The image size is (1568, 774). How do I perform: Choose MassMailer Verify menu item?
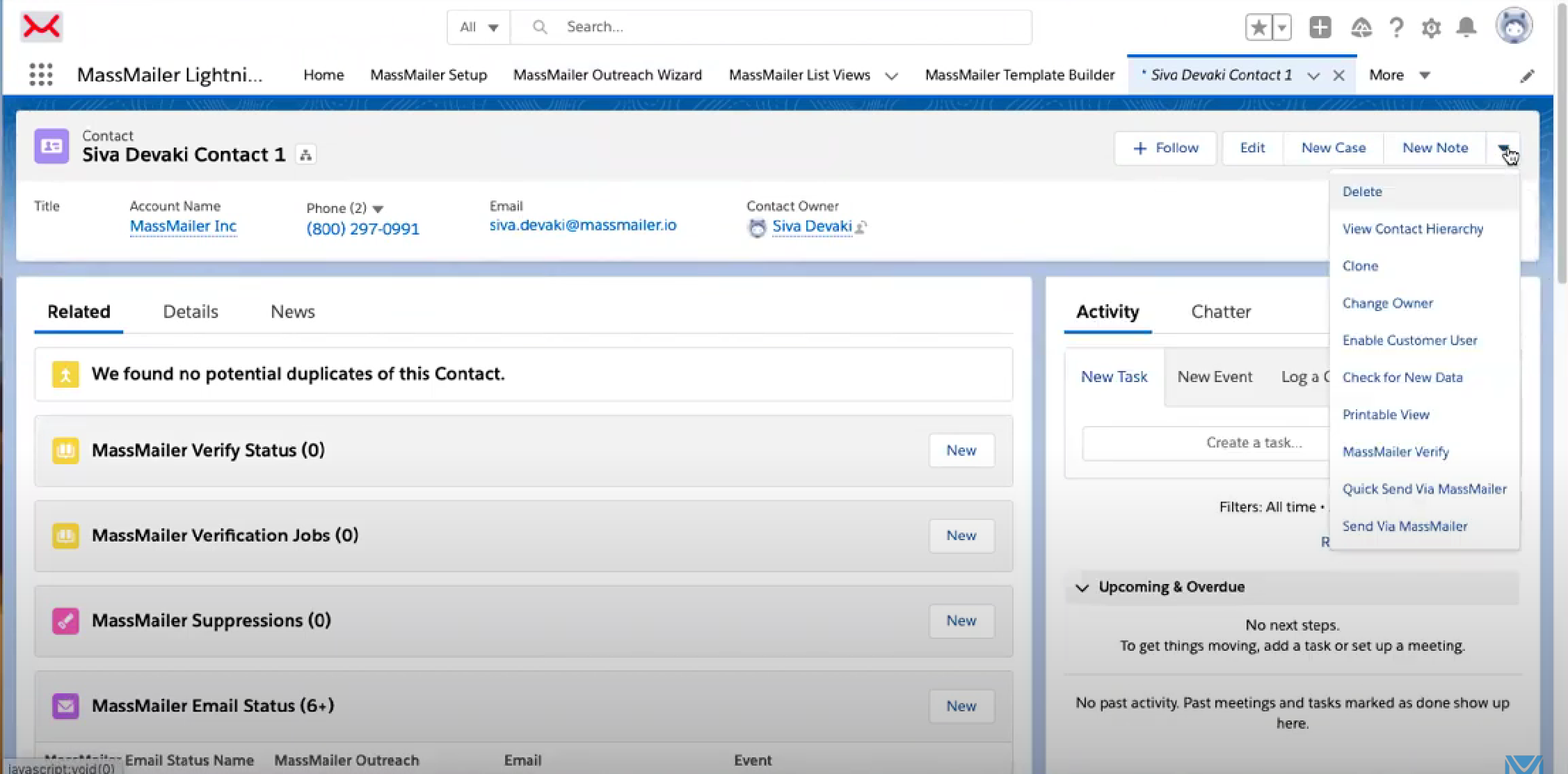coord(1424,452)
